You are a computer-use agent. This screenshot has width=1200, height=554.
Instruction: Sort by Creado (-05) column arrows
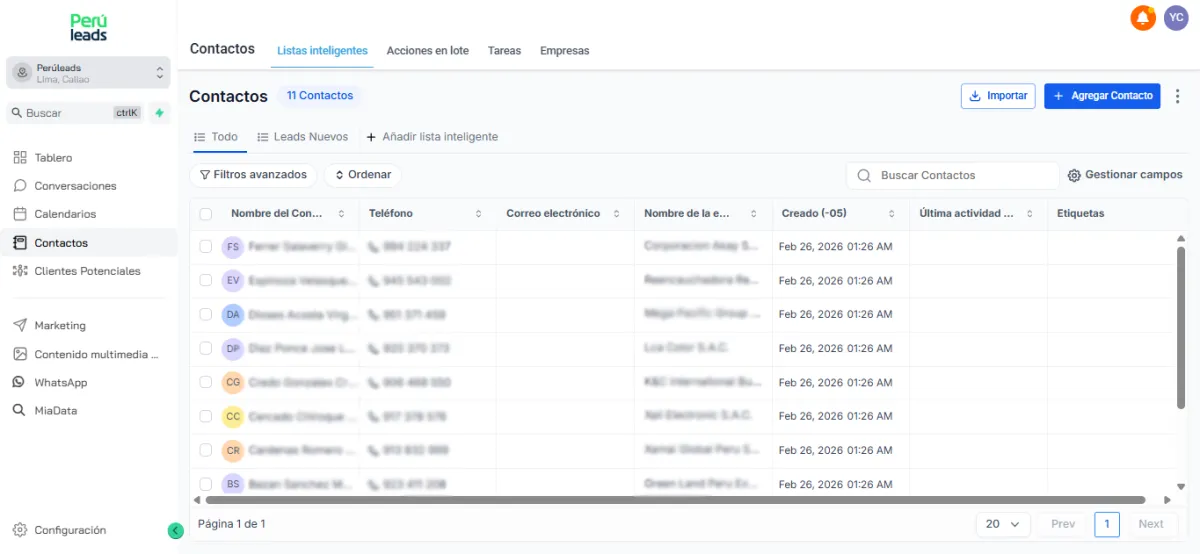(891, 214)
